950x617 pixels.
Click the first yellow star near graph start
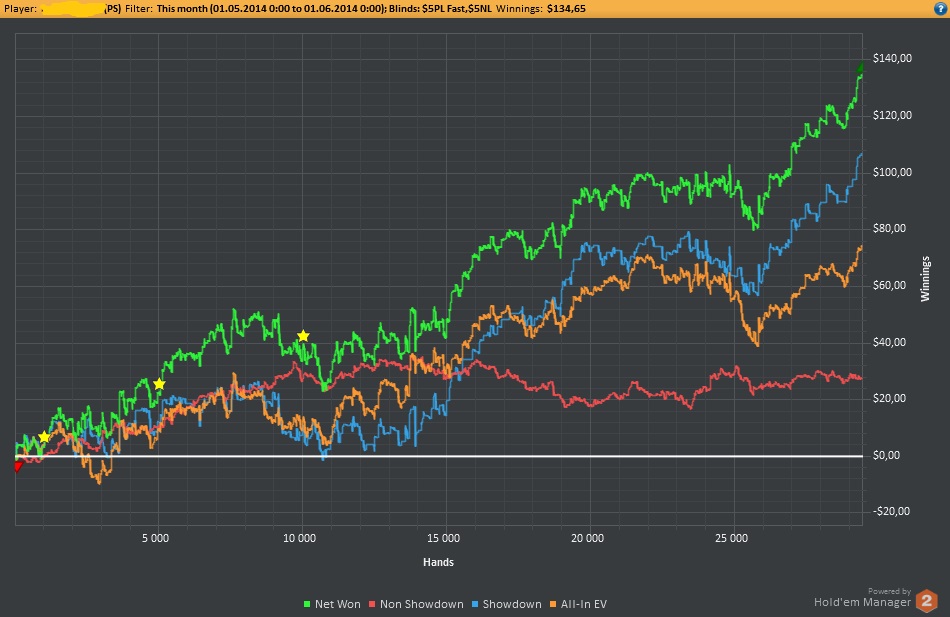pyautogui.click(x=44, y=437)
